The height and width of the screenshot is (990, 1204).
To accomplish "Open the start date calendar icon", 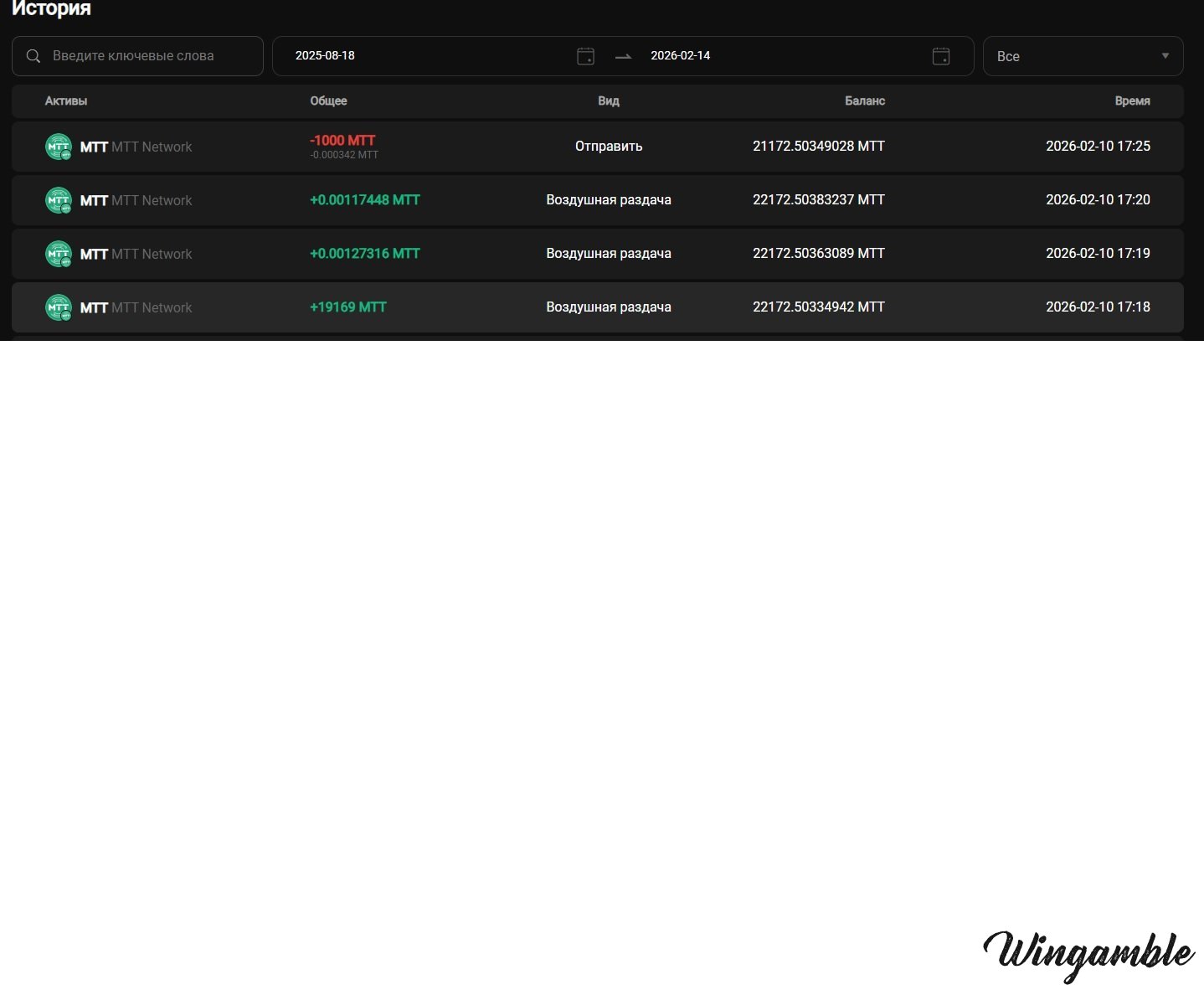I will 585,56.
